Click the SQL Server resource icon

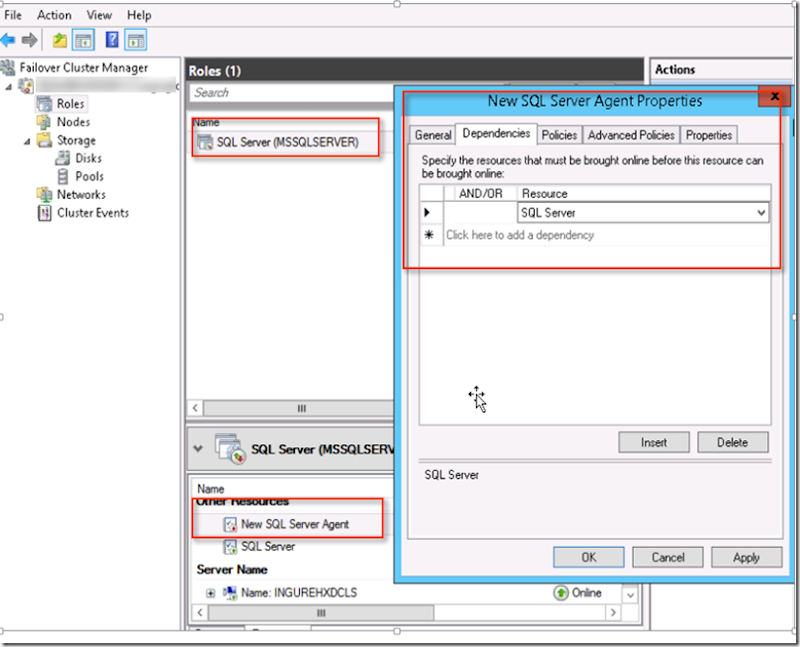click(230, 547)
